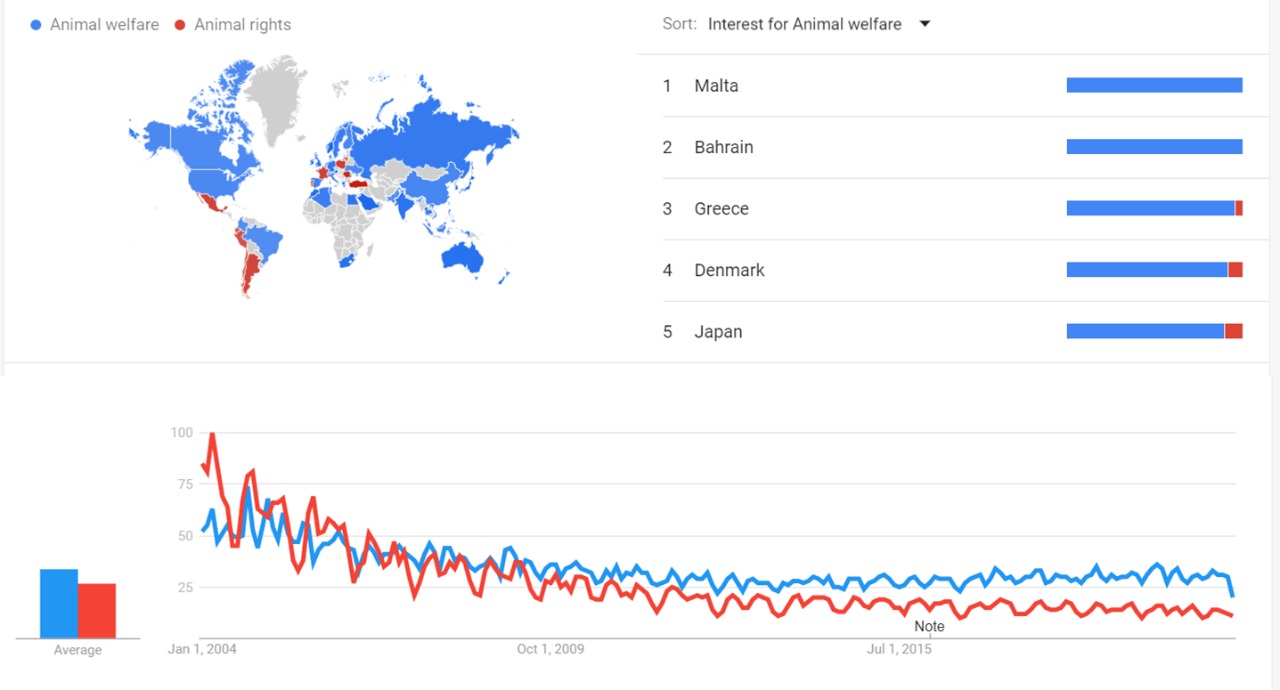The width and height of the screenshot is (1280, 690).
Task: Click the blue Animal welfare legend dot
Action: point(36,24)
